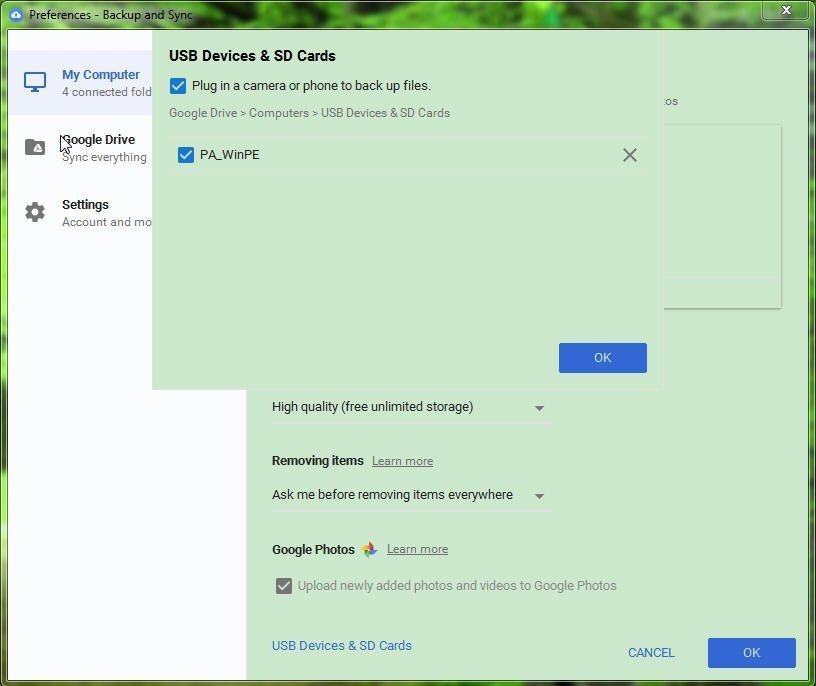Toggle Plug in a camera or phone checkbox
This screenshot has width=816, height=686.
click(x=178, y=86)
